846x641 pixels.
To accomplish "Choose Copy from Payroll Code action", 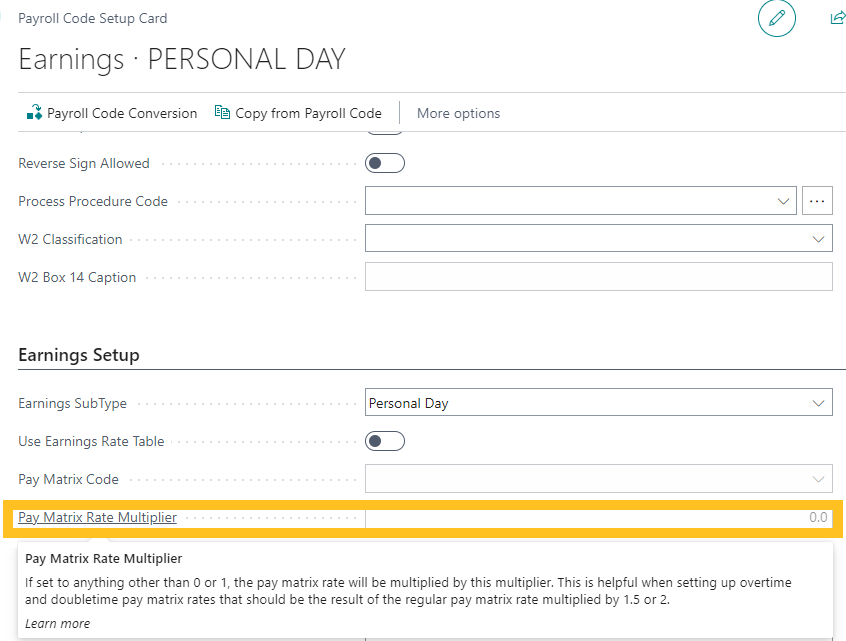I will [x=308, y=113].
